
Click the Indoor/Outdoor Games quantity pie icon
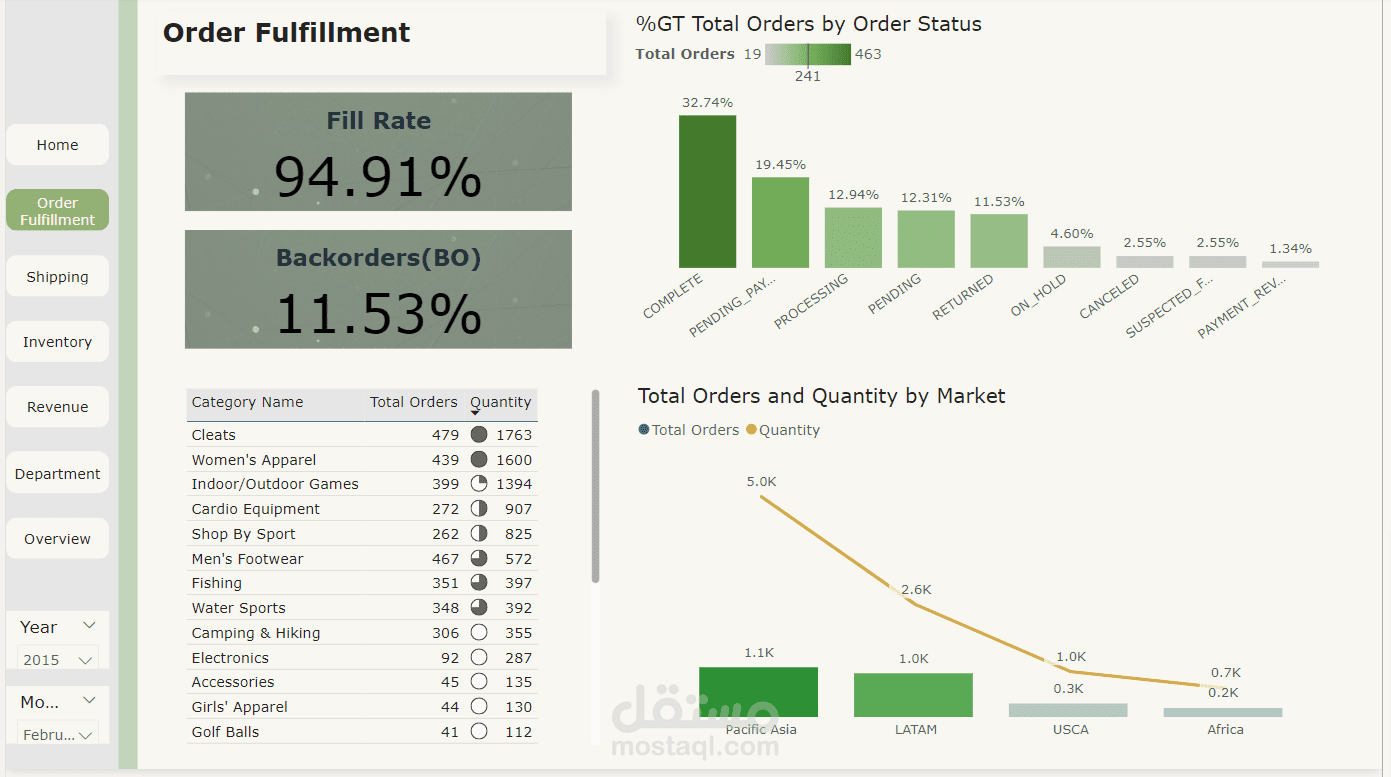479,484
